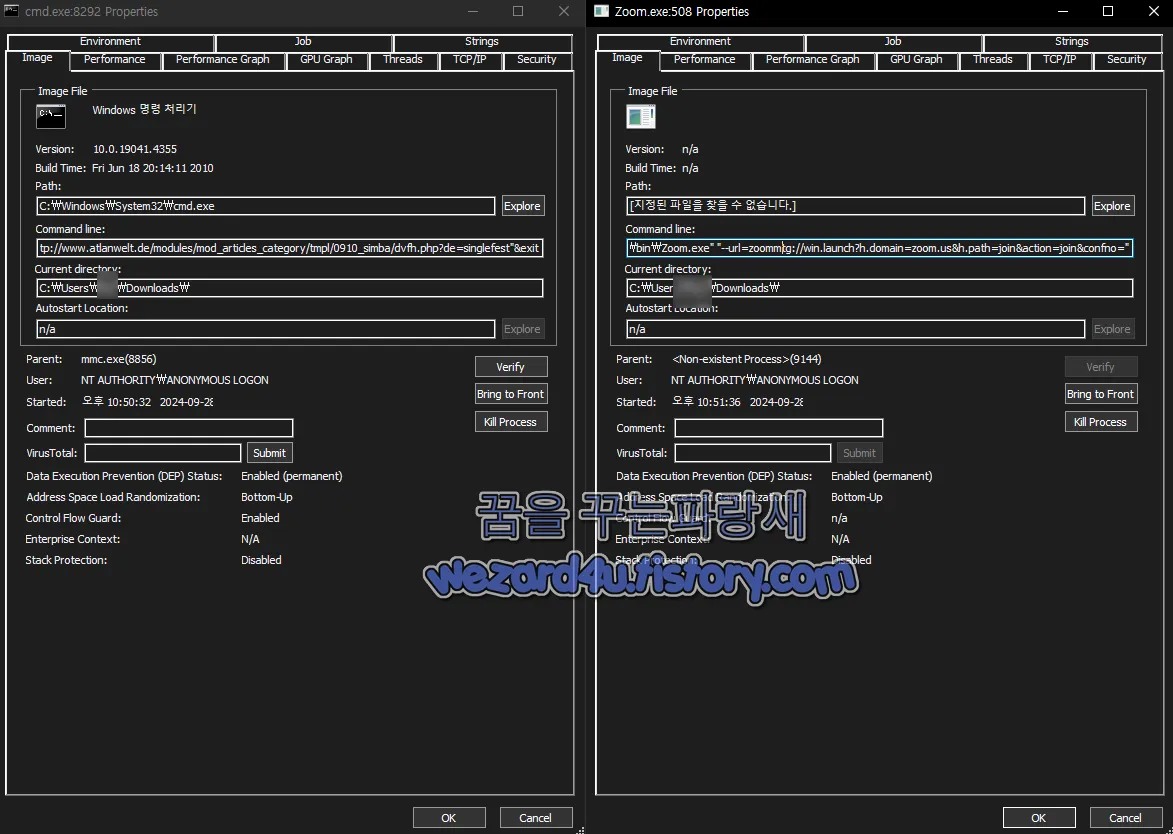1173x834 pixels.
Task: Click cmd.exe VirusTotal input box
Action: [162, 453]
